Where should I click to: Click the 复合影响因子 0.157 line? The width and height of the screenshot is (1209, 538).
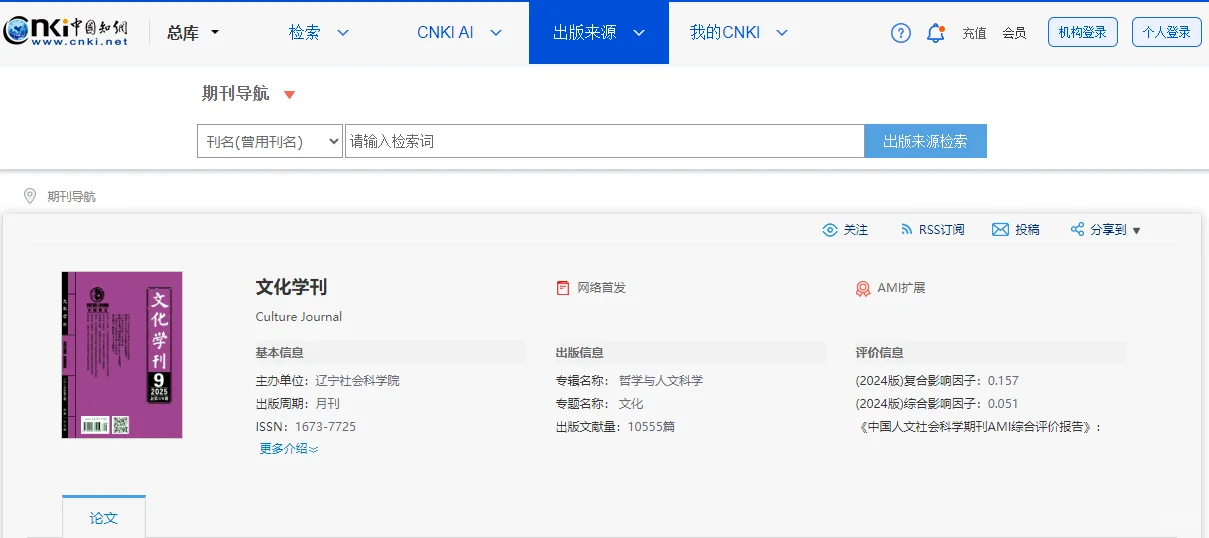pos(937,381)
